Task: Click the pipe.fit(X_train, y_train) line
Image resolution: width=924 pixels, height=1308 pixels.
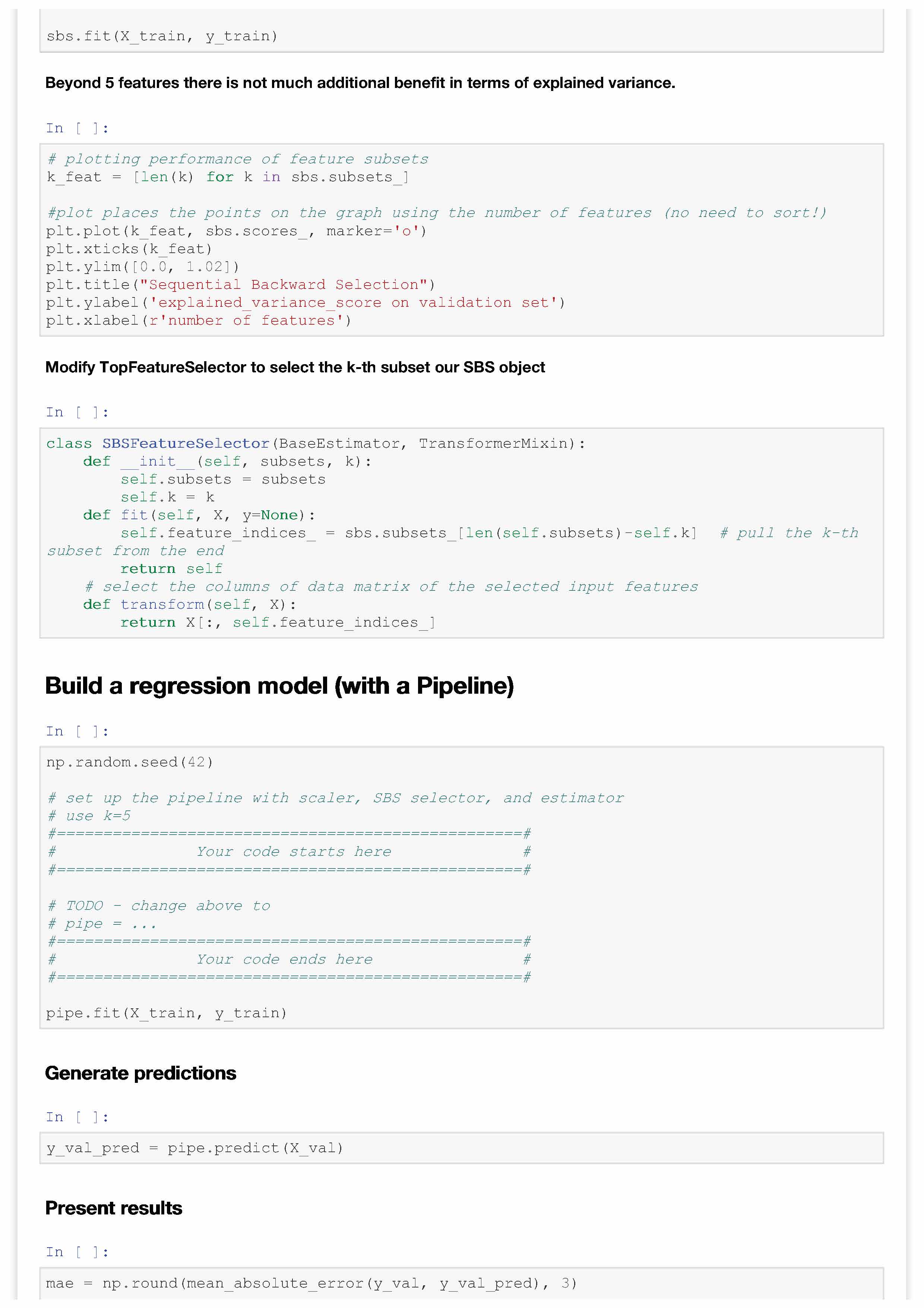Action: 166,1013
